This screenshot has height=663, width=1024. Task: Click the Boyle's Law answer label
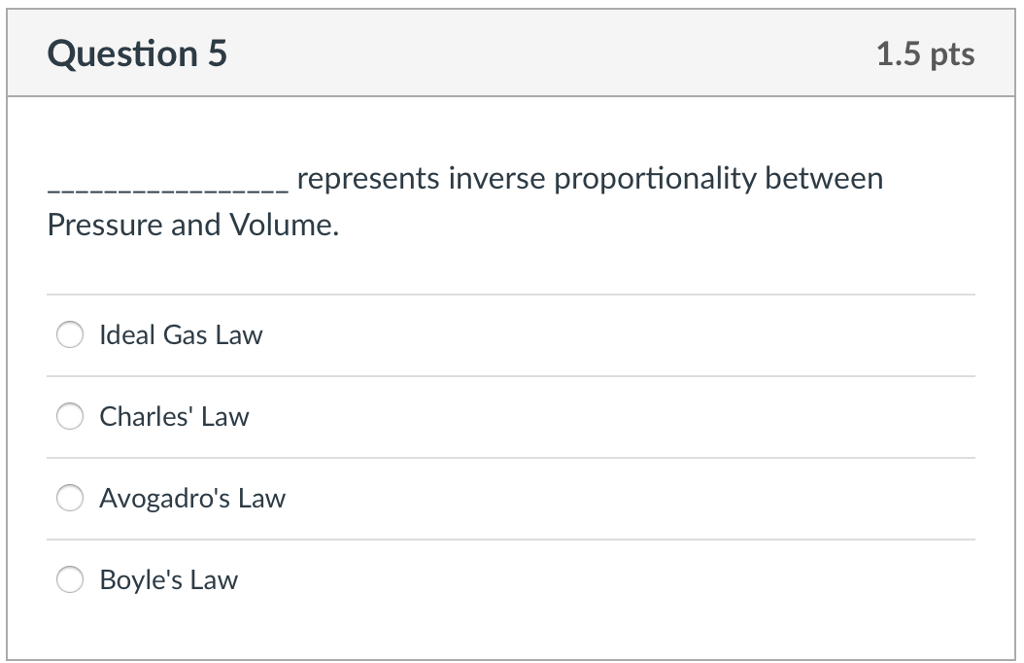pos(167,579)
